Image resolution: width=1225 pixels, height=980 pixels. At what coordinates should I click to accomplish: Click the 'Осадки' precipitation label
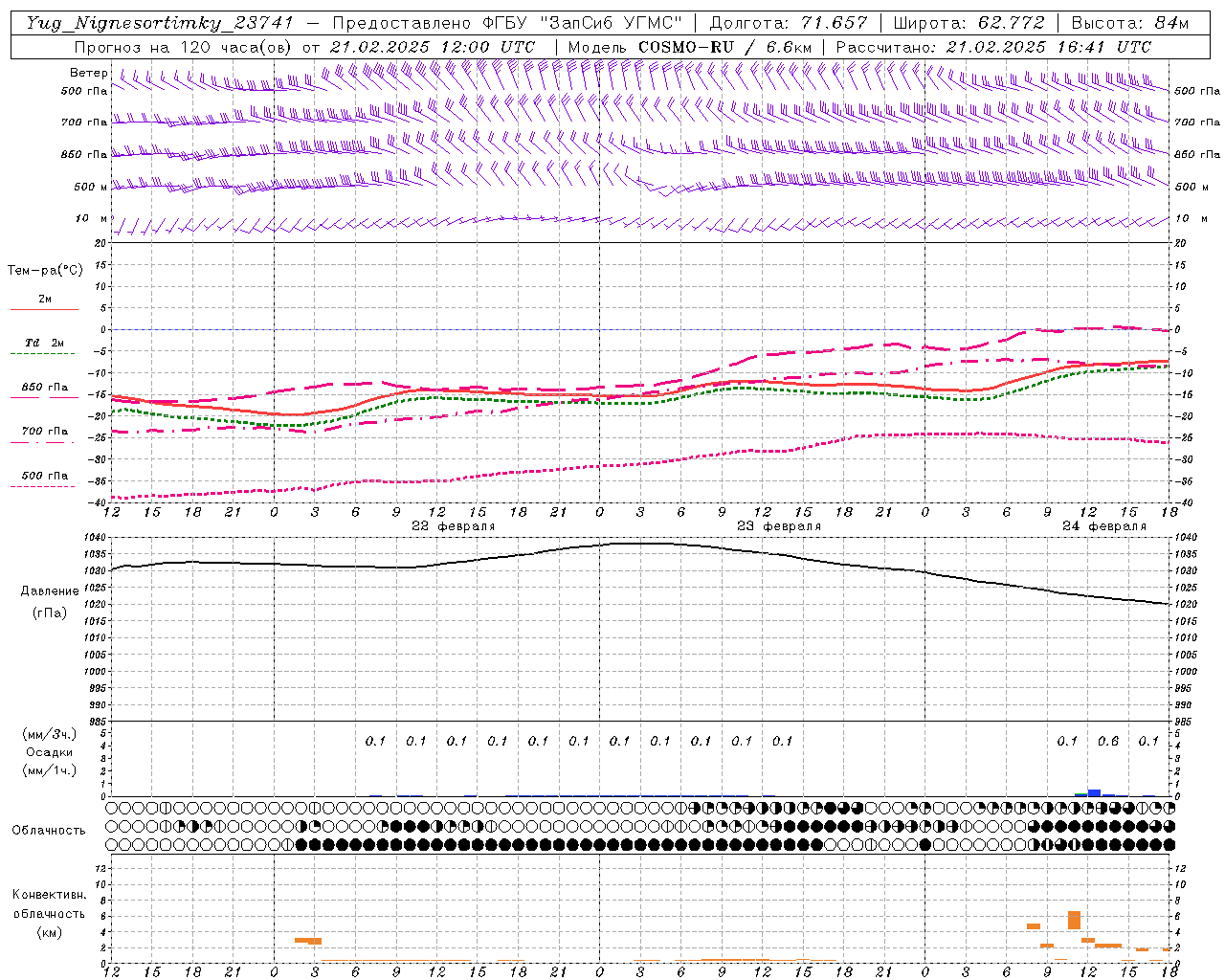pos(50,752)
